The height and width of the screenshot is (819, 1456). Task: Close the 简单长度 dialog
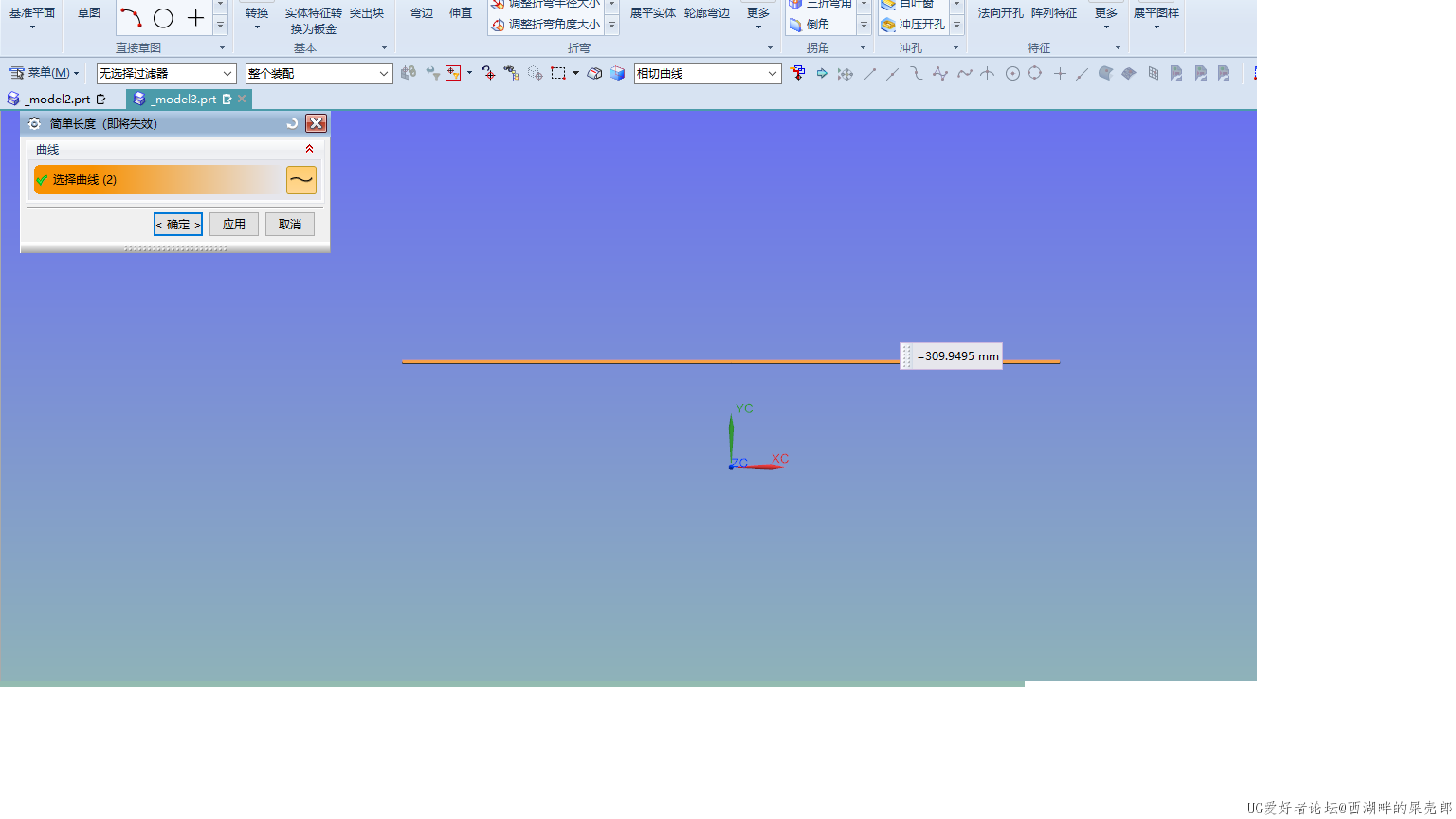[x=317, y=123]
